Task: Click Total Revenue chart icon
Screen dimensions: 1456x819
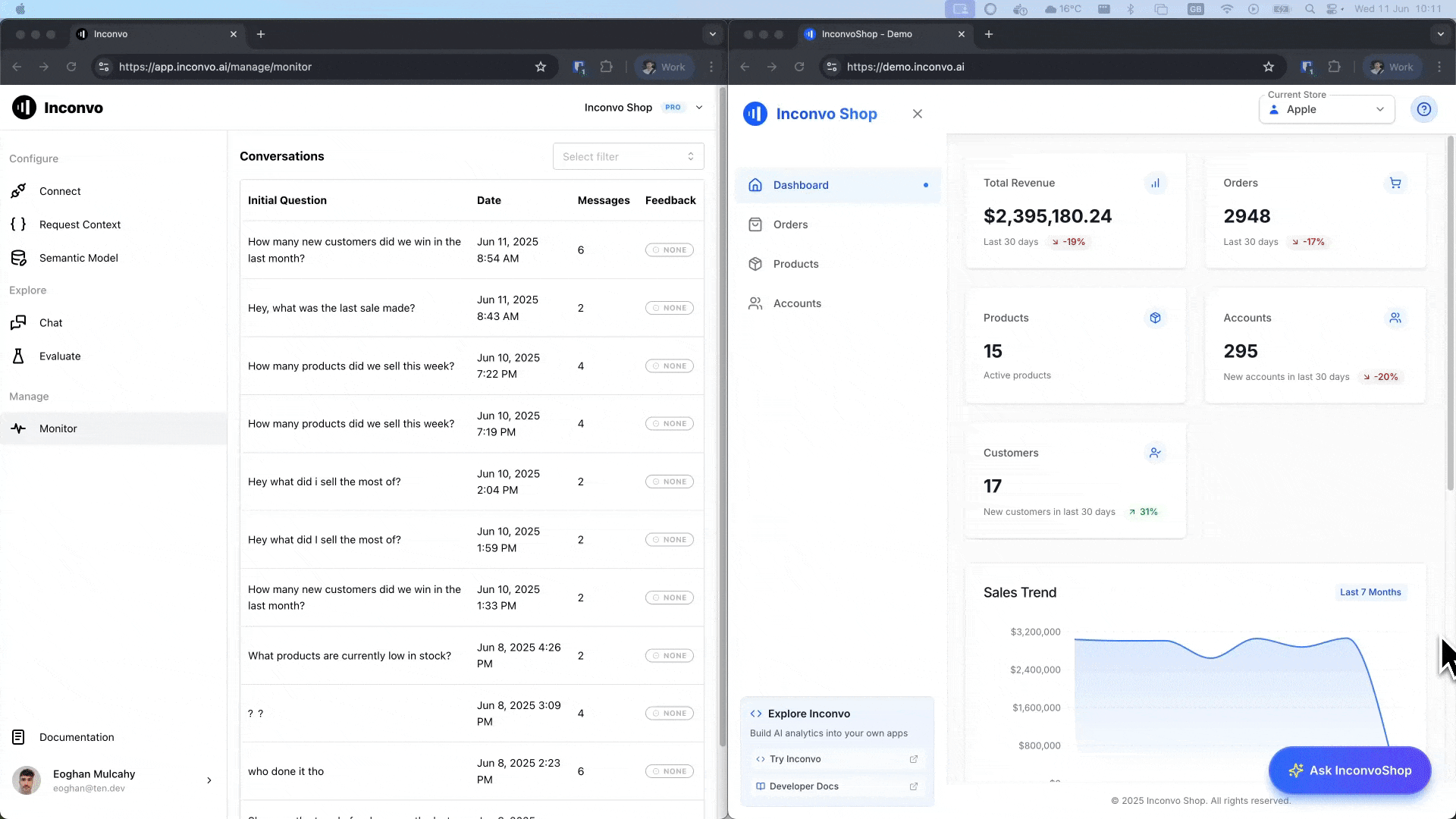Action: [x=1155, y=183]
